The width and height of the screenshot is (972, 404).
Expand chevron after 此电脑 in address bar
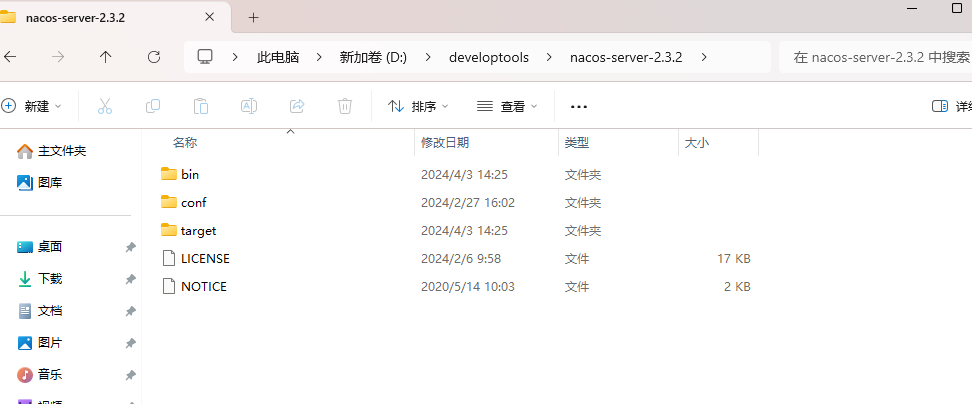click(x=319, y=58)
